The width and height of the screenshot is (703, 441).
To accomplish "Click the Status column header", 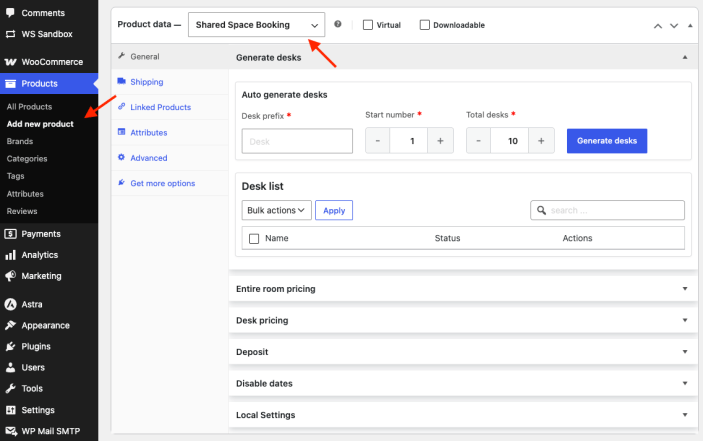I will pos(447,238).
